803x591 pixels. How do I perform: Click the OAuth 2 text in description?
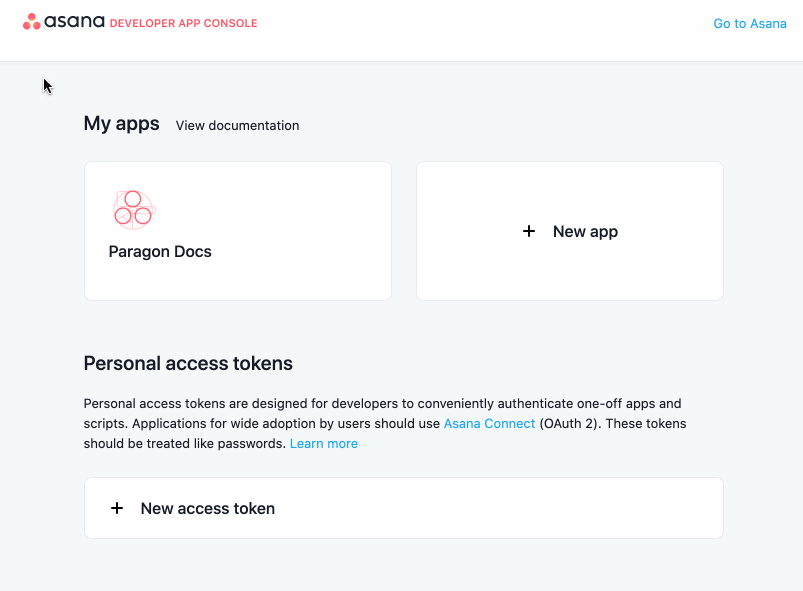570,424
